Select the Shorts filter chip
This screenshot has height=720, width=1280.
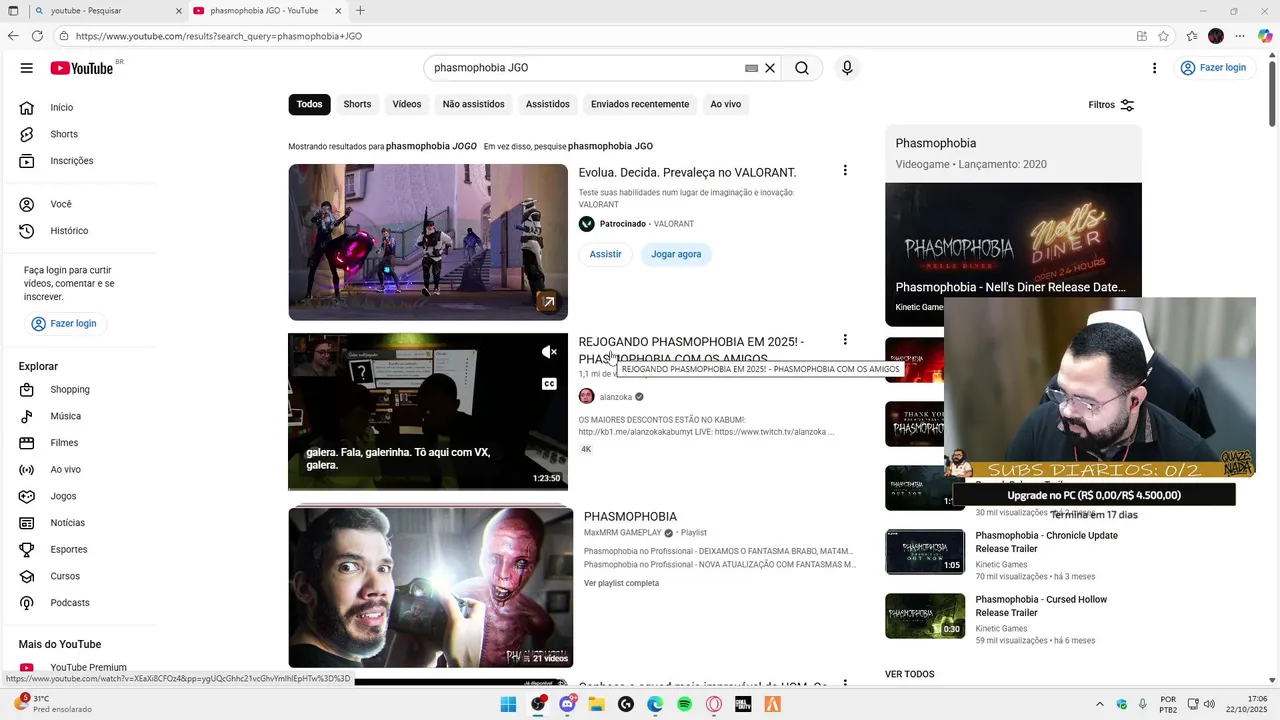point(357,104)
